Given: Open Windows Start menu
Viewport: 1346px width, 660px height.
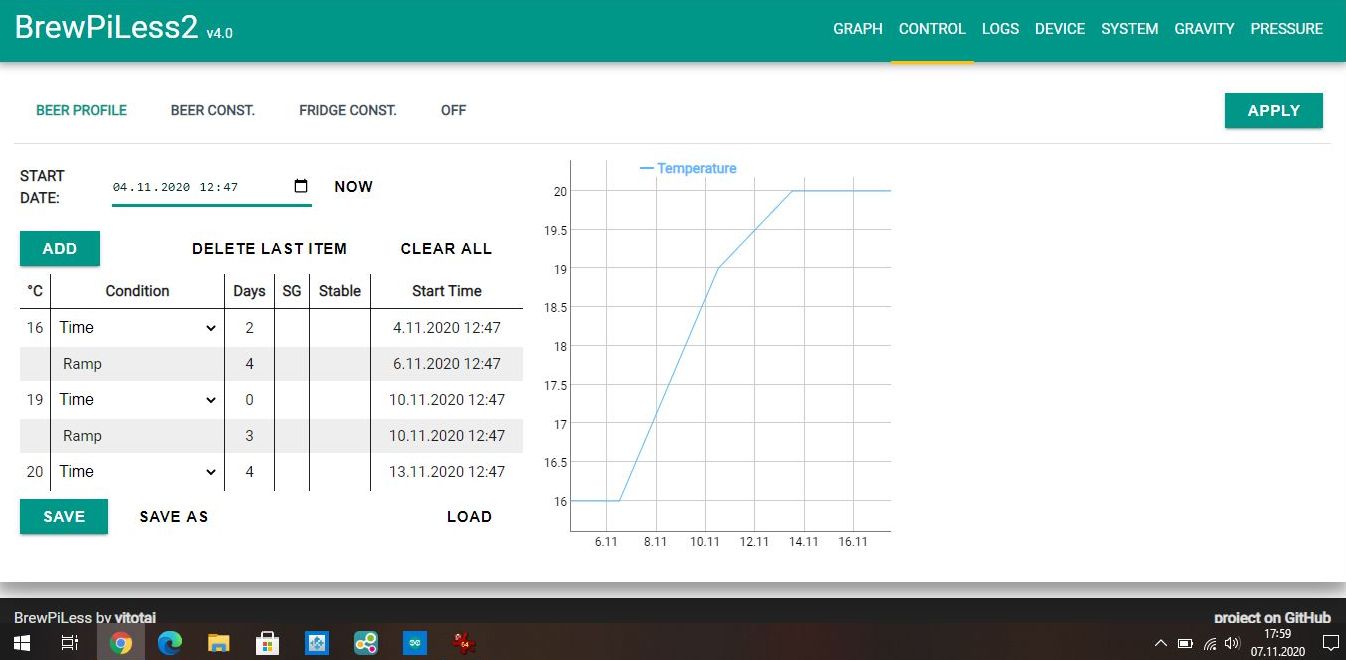Looking at the screenshot, I should 22,643.
